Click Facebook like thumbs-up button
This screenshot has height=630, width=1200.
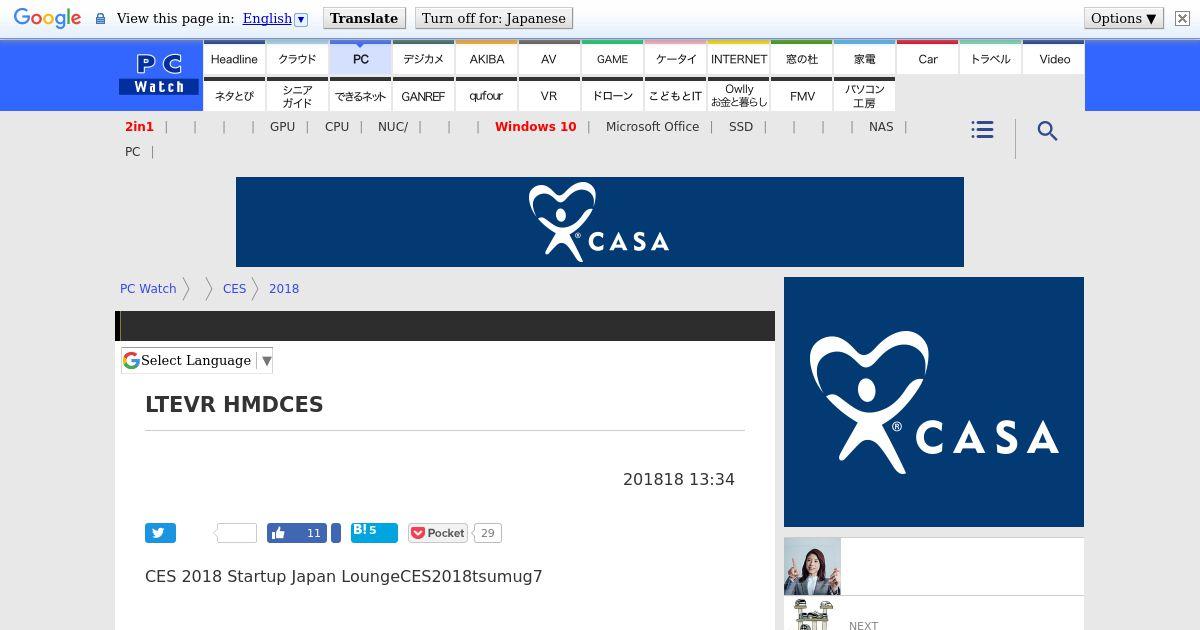[298, 533]
